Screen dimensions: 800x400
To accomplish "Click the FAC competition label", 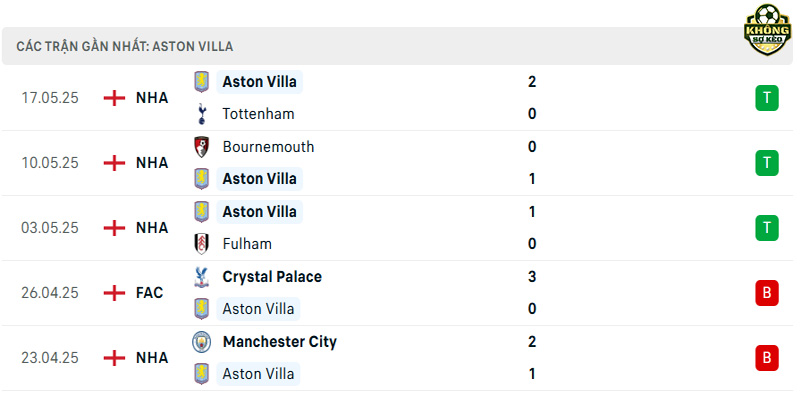I will (x=149, y=293).
